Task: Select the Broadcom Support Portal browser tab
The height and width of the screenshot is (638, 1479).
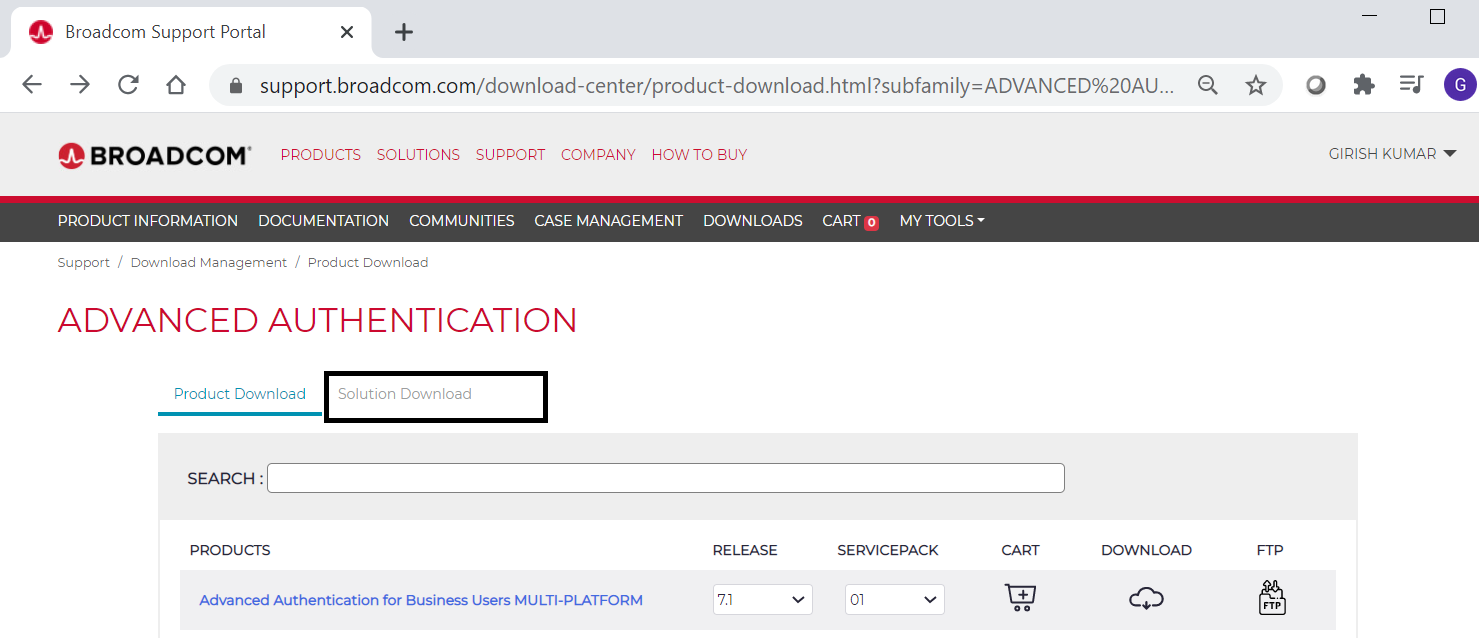Action: (x=192, y=32)
